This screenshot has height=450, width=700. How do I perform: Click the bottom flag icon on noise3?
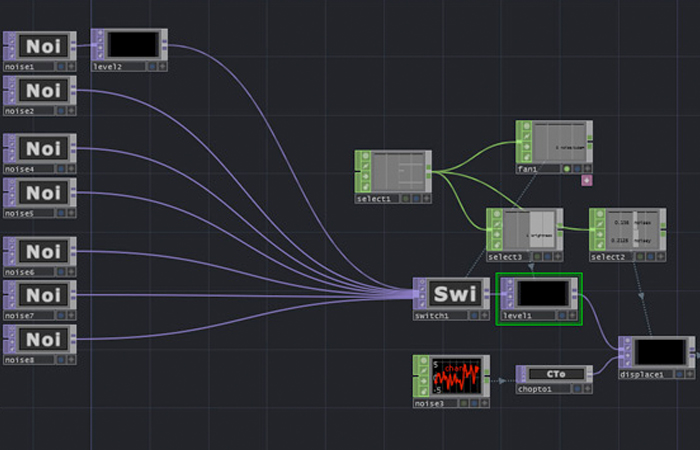(x=423, y=392)
